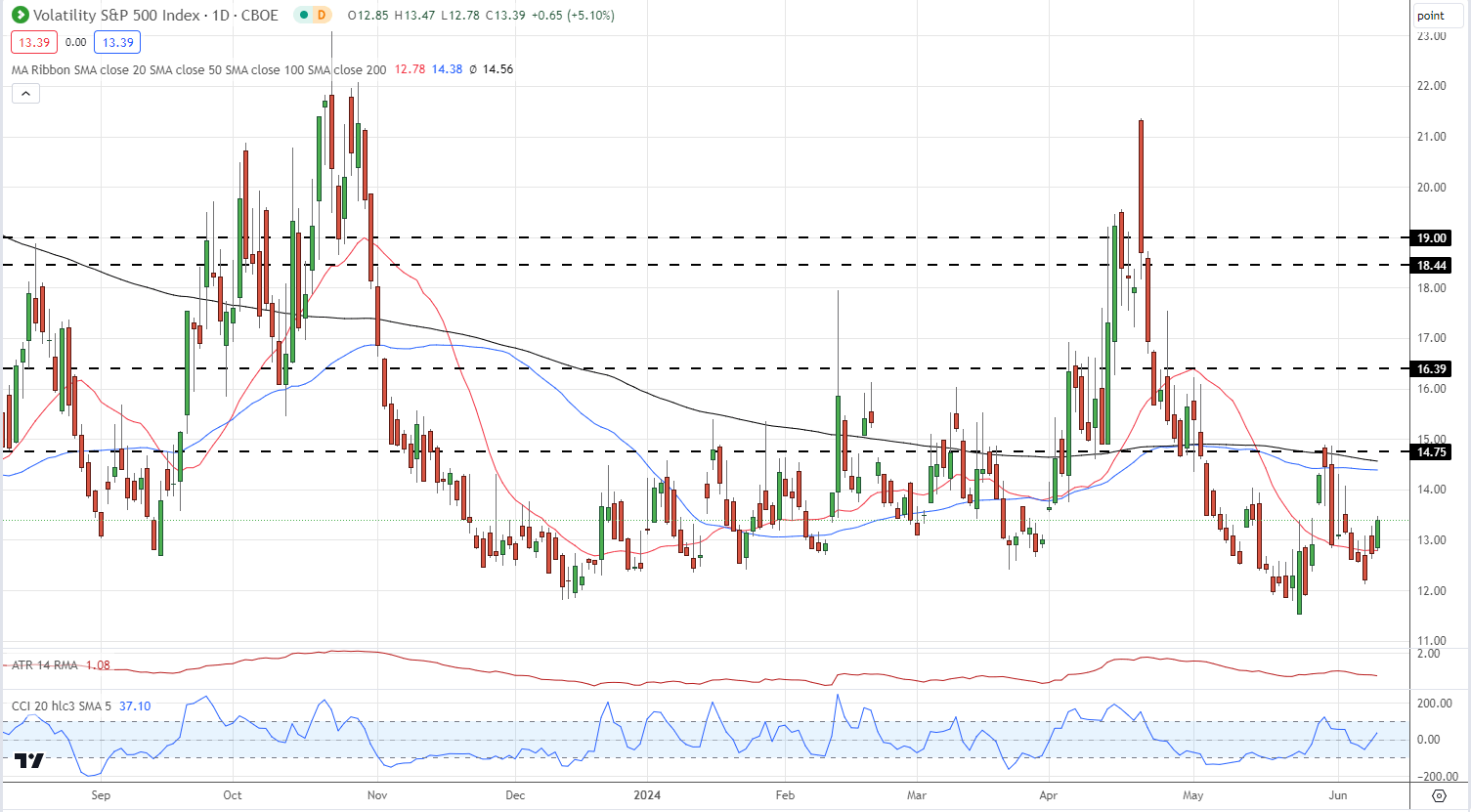Click the green VIX symbol logo icon
Image resolution: width=1471 pixels, height=812 pixels.
click(20, 15)
